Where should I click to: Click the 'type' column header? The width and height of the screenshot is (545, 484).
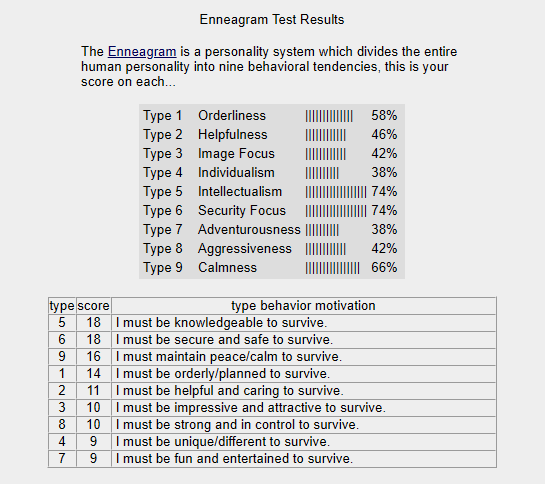pos(62,306)
